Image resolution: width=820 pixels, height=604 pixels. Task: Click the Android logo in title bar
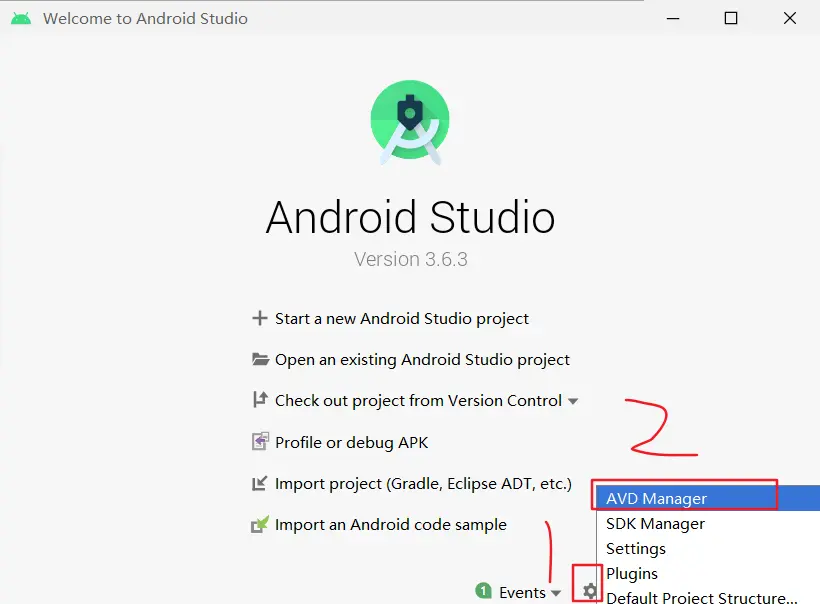click(21, 18)
